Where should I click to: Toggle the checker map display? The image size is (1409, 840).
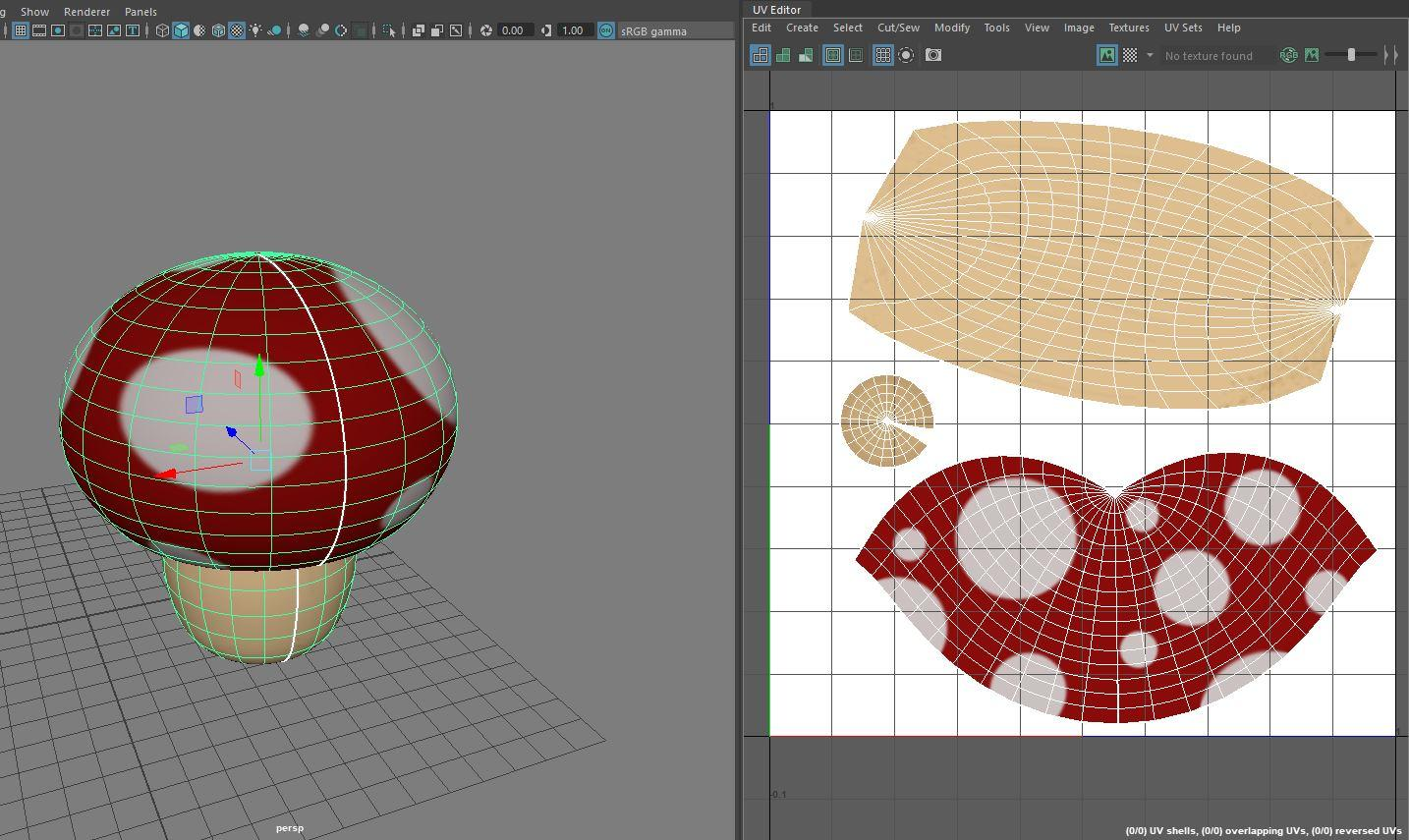pos(1130,55)
